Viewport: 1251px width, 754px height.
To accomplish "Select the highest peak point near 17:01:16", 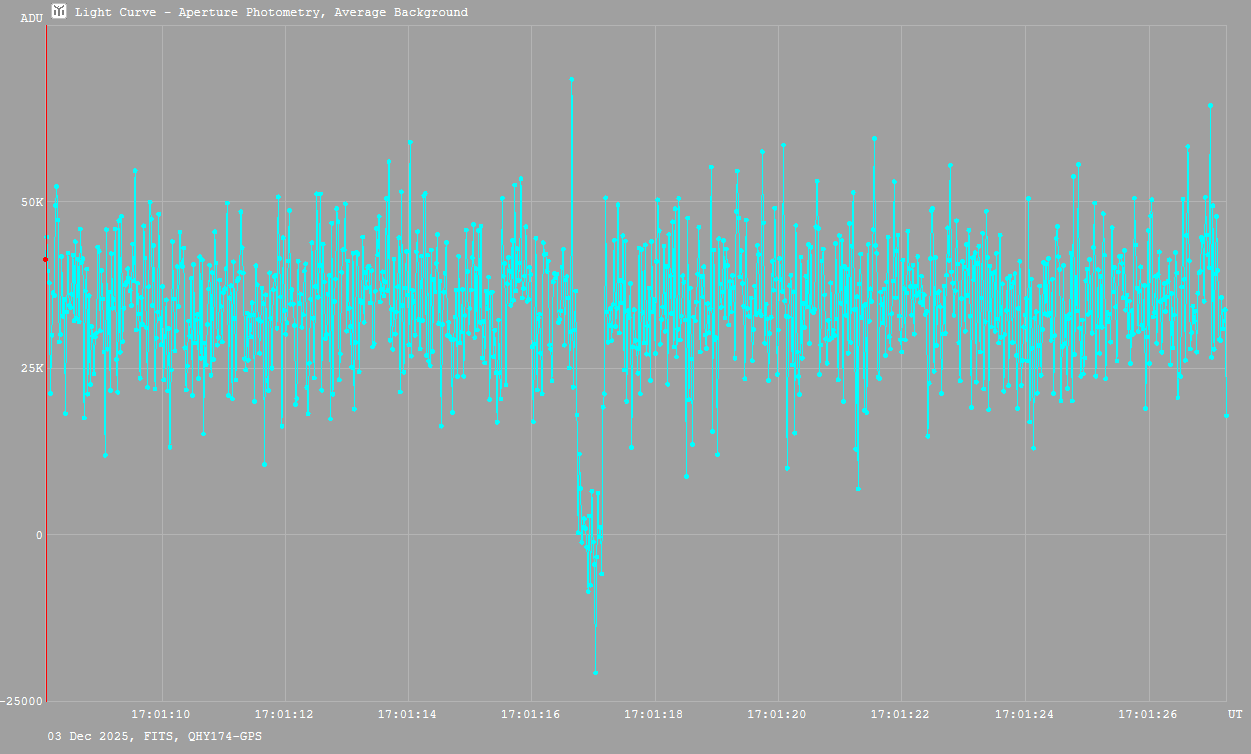I will 571,79.
